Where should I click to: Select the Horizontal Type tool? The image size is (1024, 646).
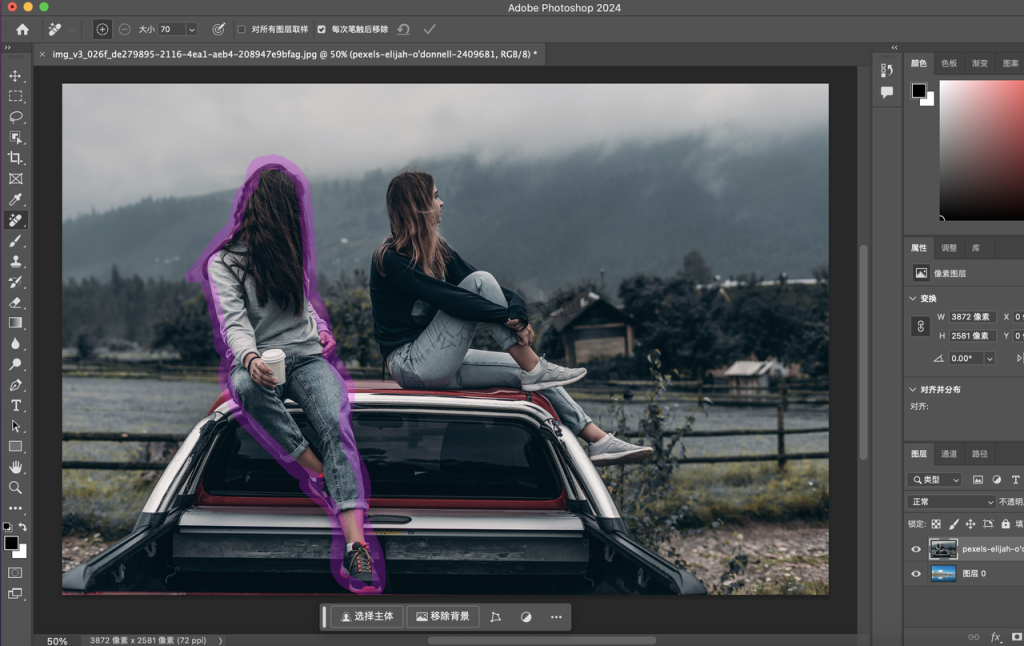[15, 406]
